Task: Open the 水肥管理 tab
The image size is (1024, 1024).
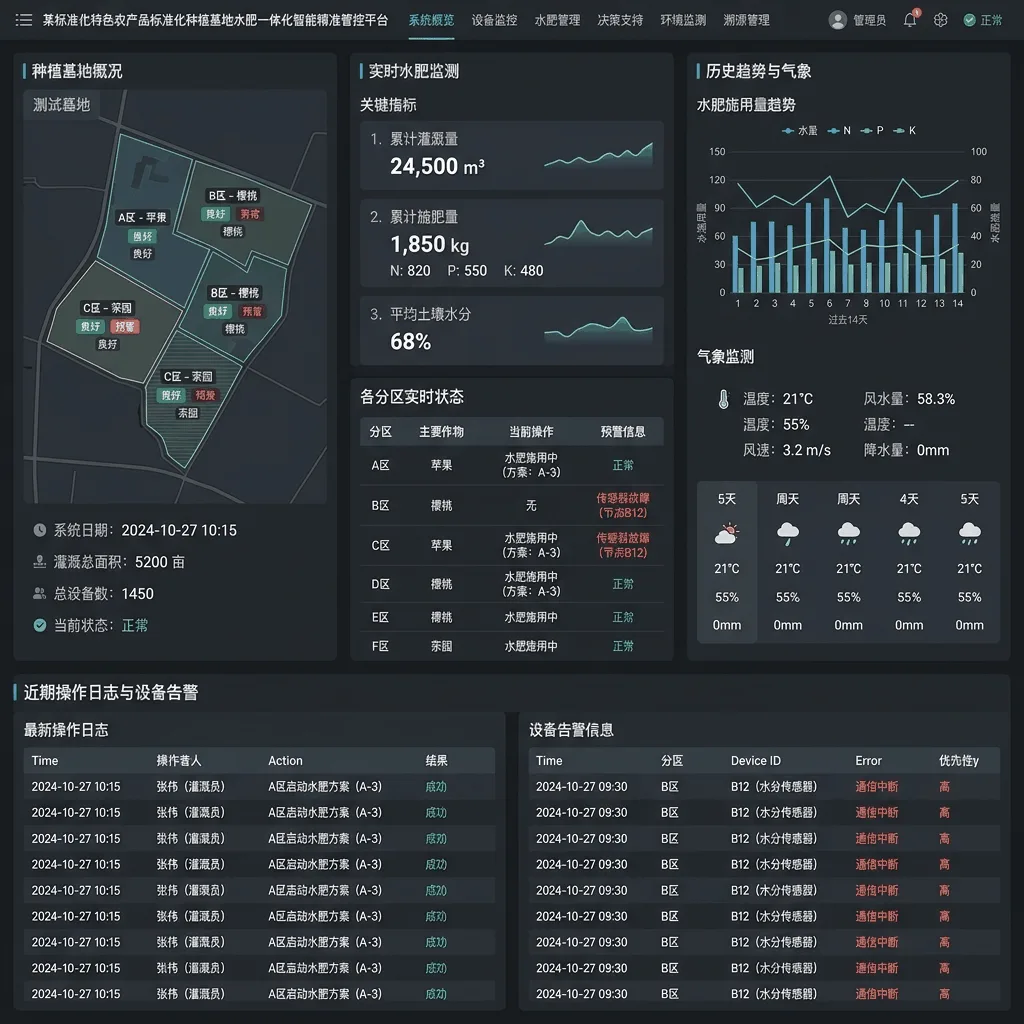Action: [x=557, y=20]
